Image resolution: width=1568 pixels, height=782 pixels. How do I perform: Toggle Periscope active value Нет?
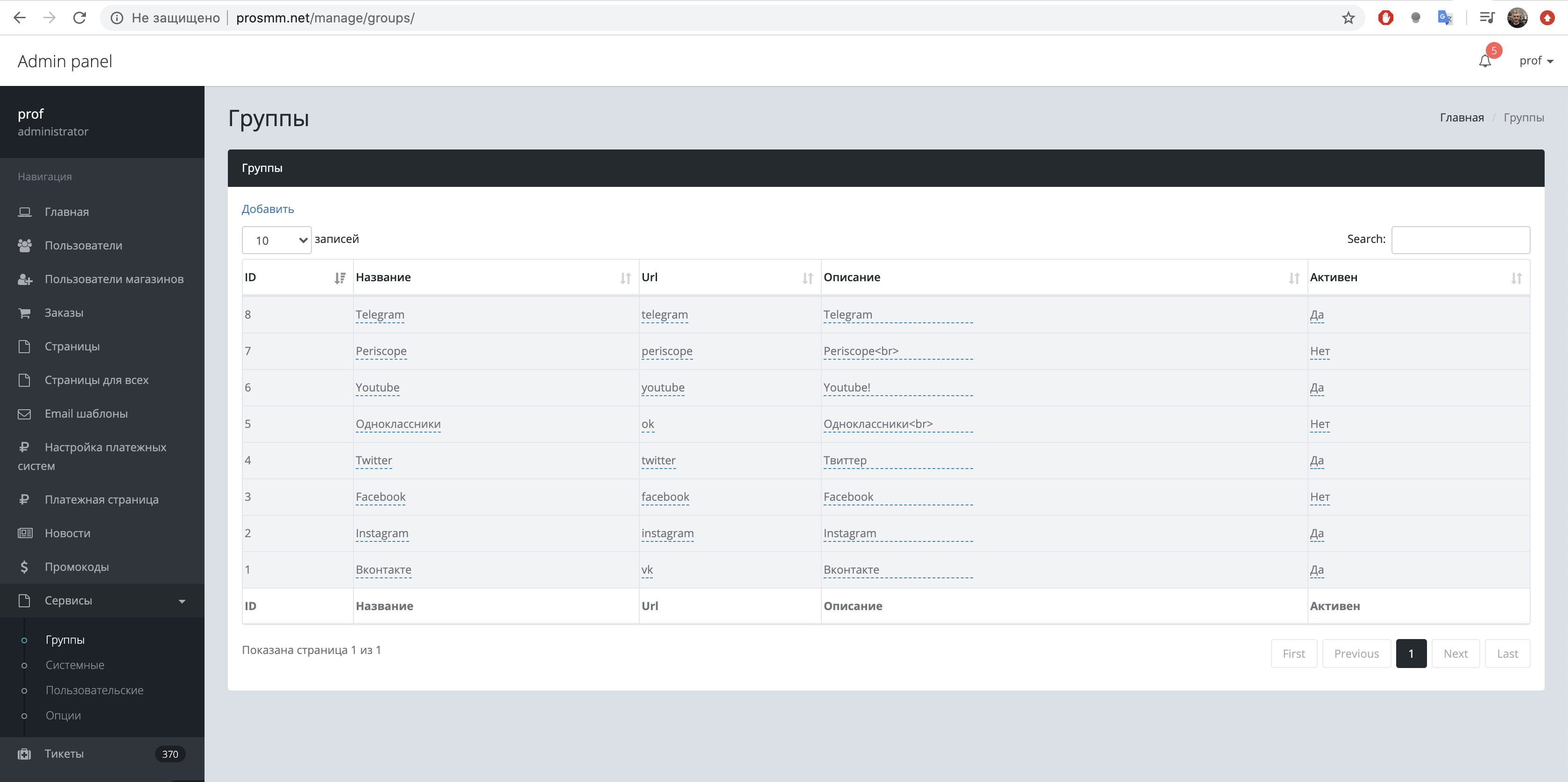1319,351
